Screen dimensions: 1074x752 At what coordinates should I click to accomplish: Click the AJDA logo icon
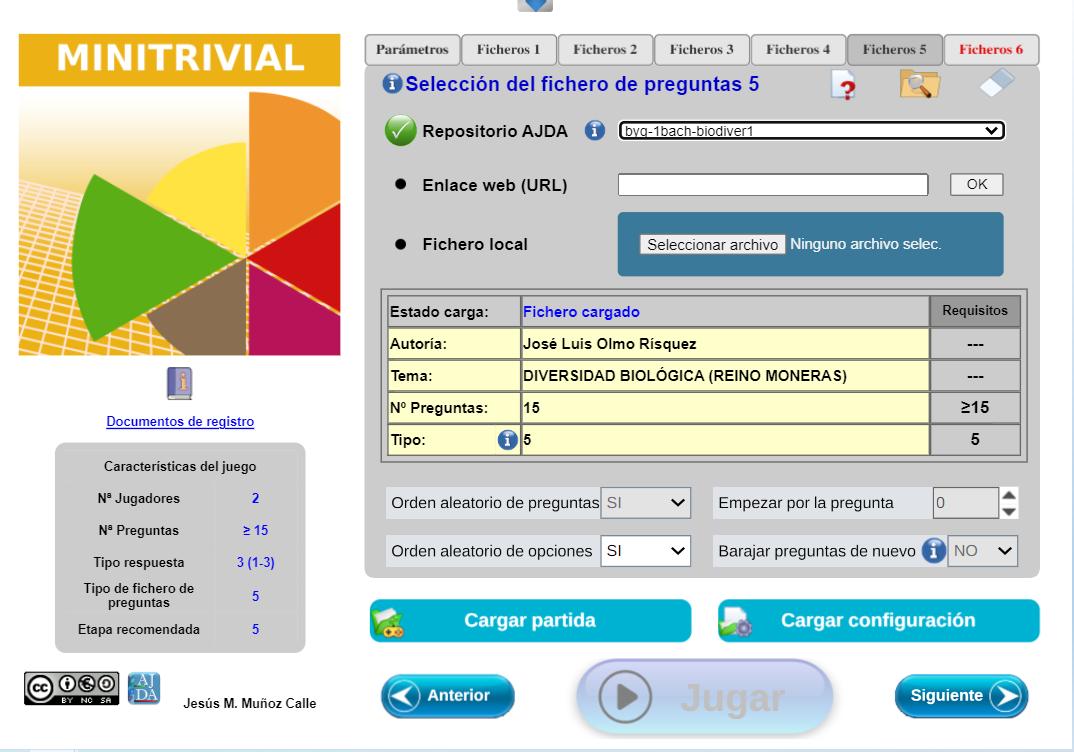coord(143,688)
